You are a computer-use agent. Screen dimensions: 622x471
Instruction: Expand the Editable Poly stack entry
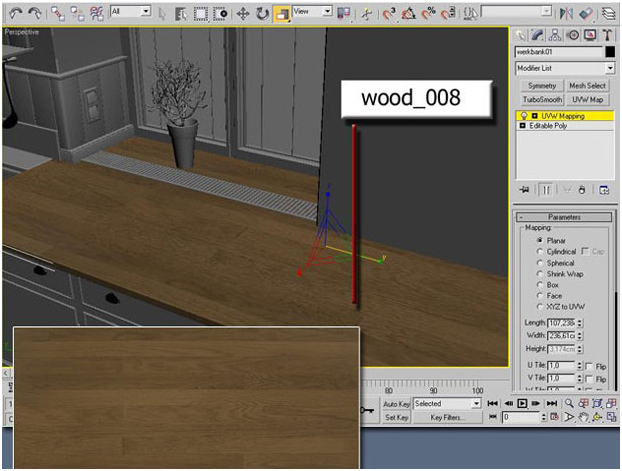pyautogui.click(x=522, y=126)
